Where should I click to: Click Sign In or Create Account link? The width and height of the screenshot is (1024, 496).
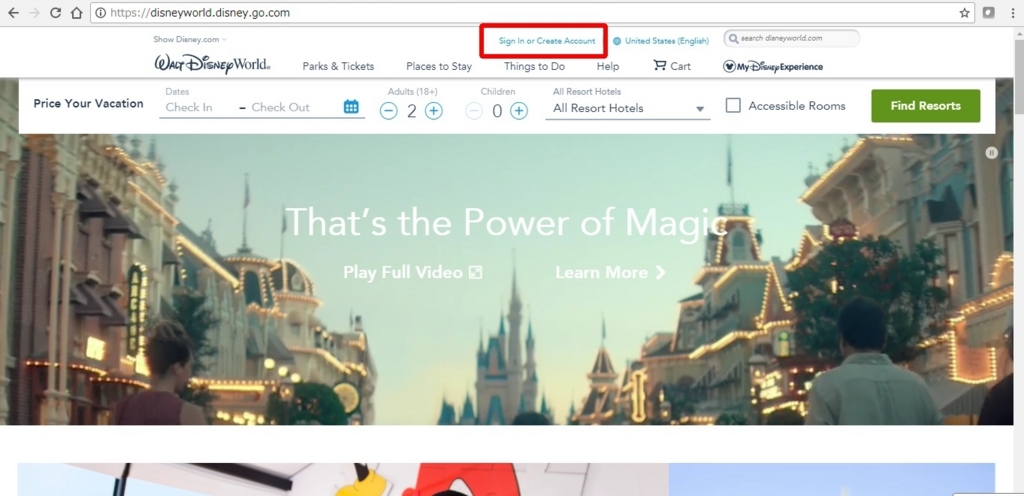click(x=547, y=41)
